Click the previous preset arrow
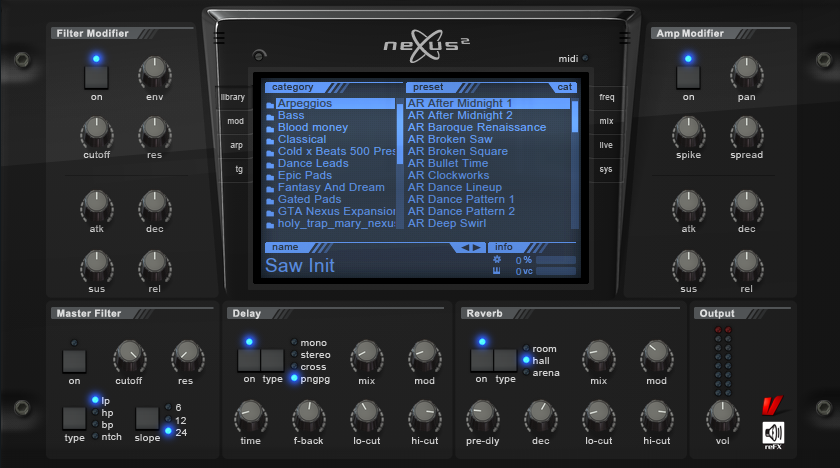This screenshot has height=468, width=840. (x=465, y=247)
